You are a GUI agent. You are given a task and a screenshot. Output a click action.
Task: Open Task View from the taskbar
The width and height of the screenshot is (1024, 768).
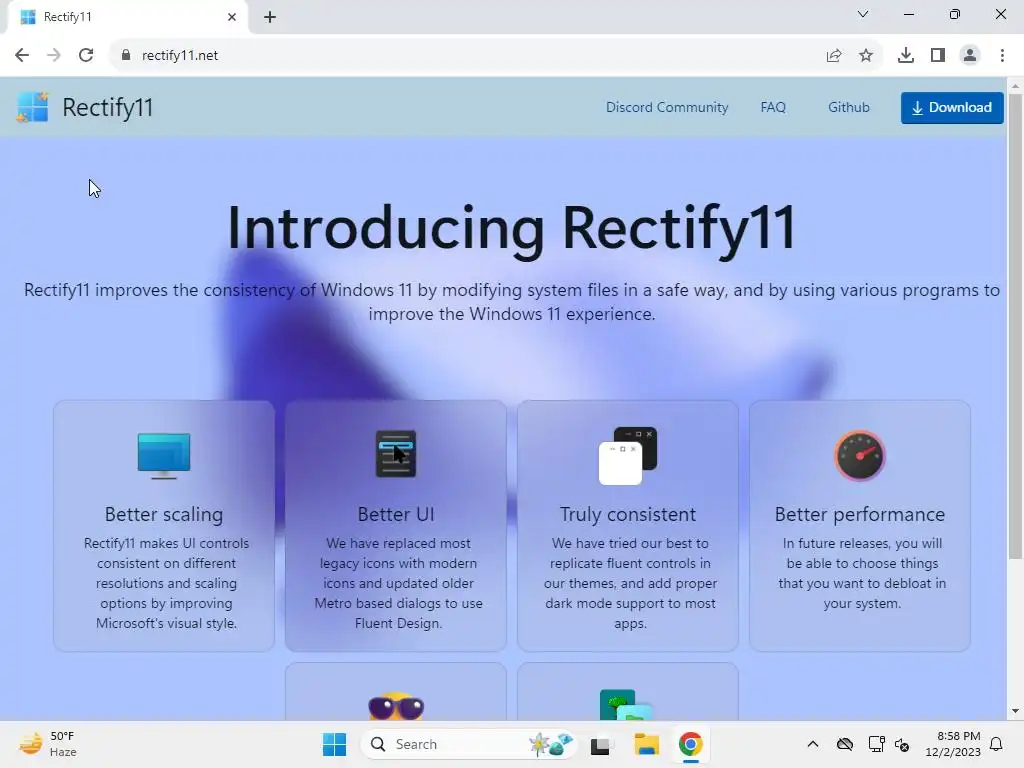pyautogui.click(x=601, y=745)
